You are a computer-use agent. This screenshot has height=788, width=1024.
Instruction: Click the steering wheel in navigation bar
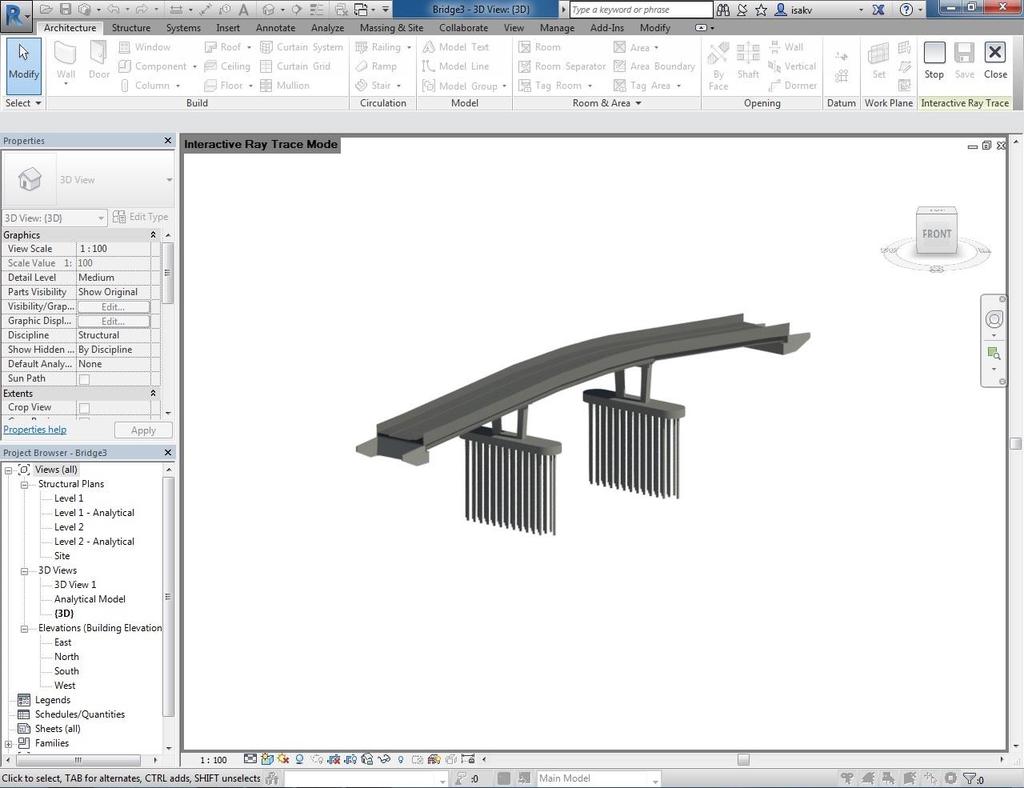(x=994, y=319)
